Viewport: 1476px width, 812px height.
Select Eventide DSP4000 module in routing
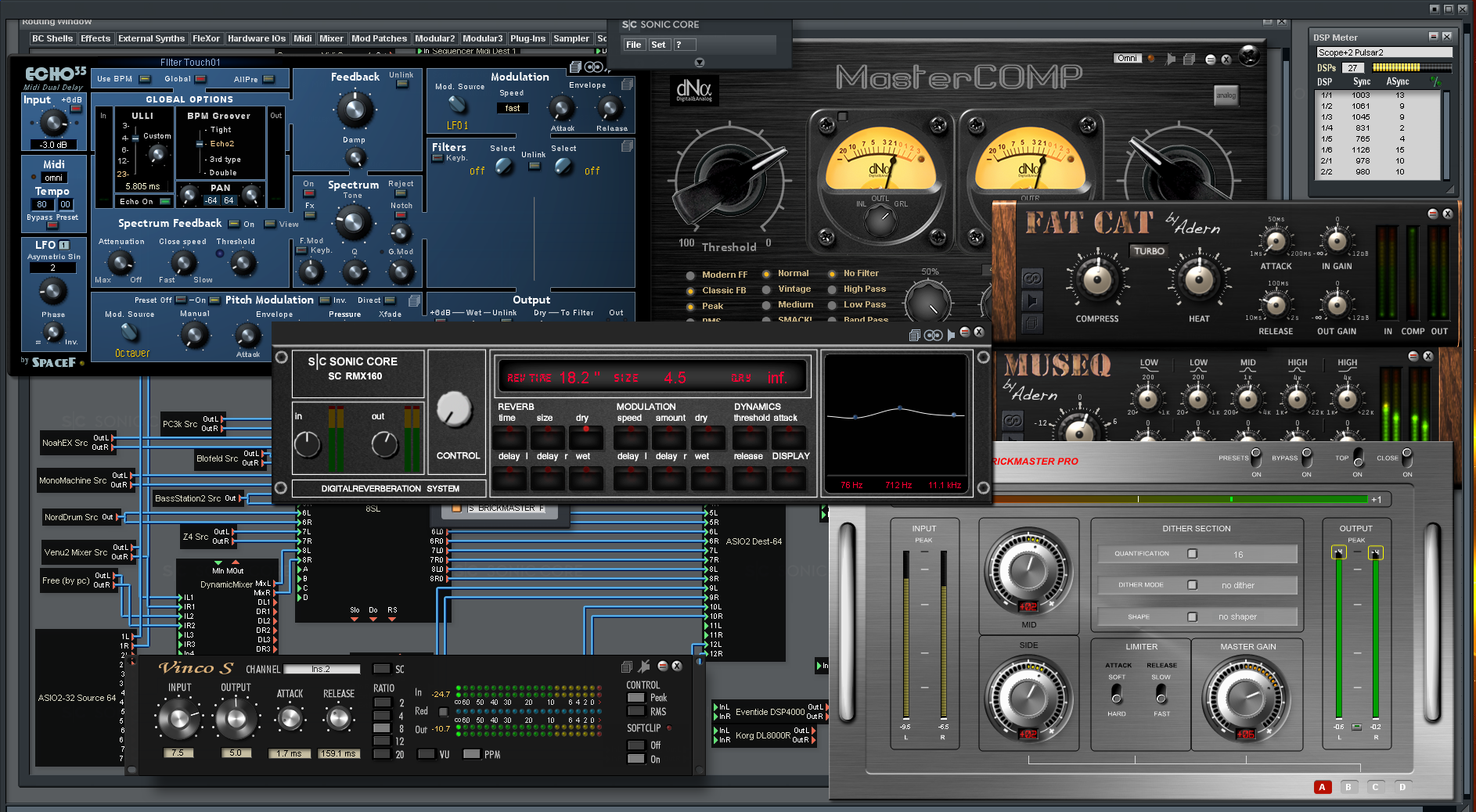(x=770, y=712)
